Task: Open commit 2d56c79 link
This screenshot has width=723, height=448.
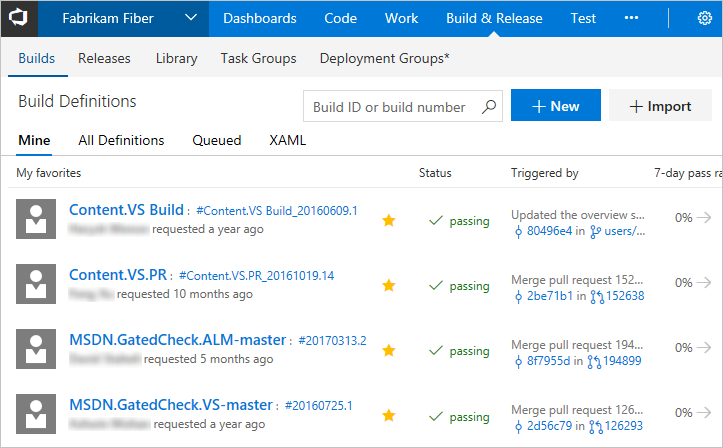Action: (x=549, y=426)
